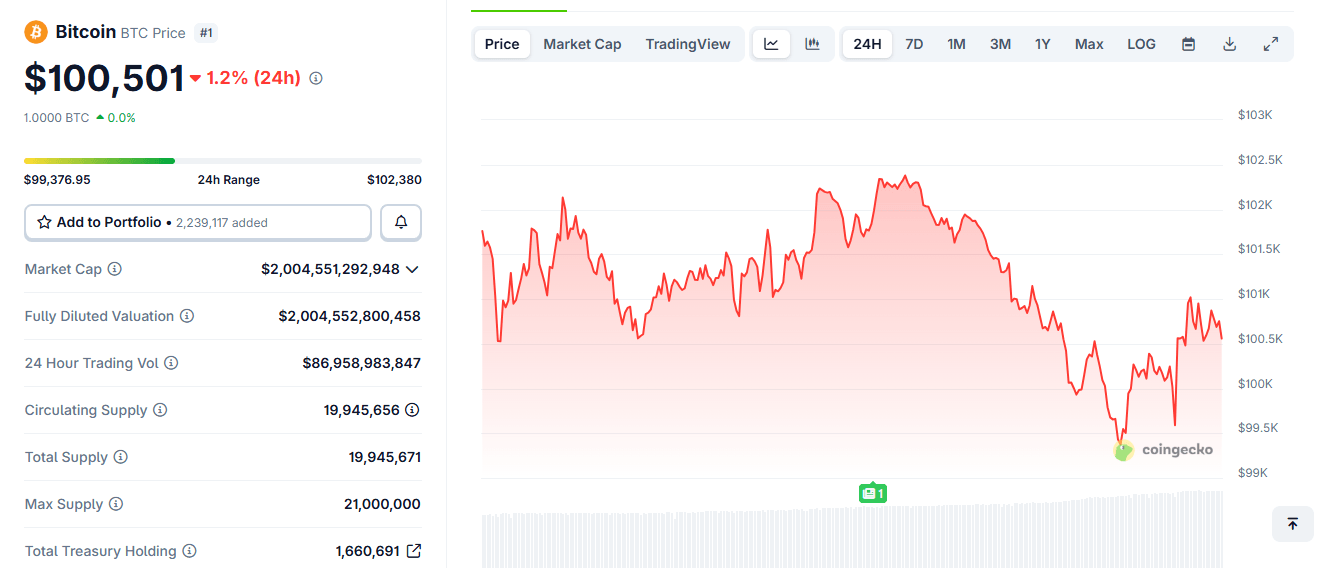1317x568 pixels.
Task: Open Total Treasury Holding external link icon
Action: [413, 551]
